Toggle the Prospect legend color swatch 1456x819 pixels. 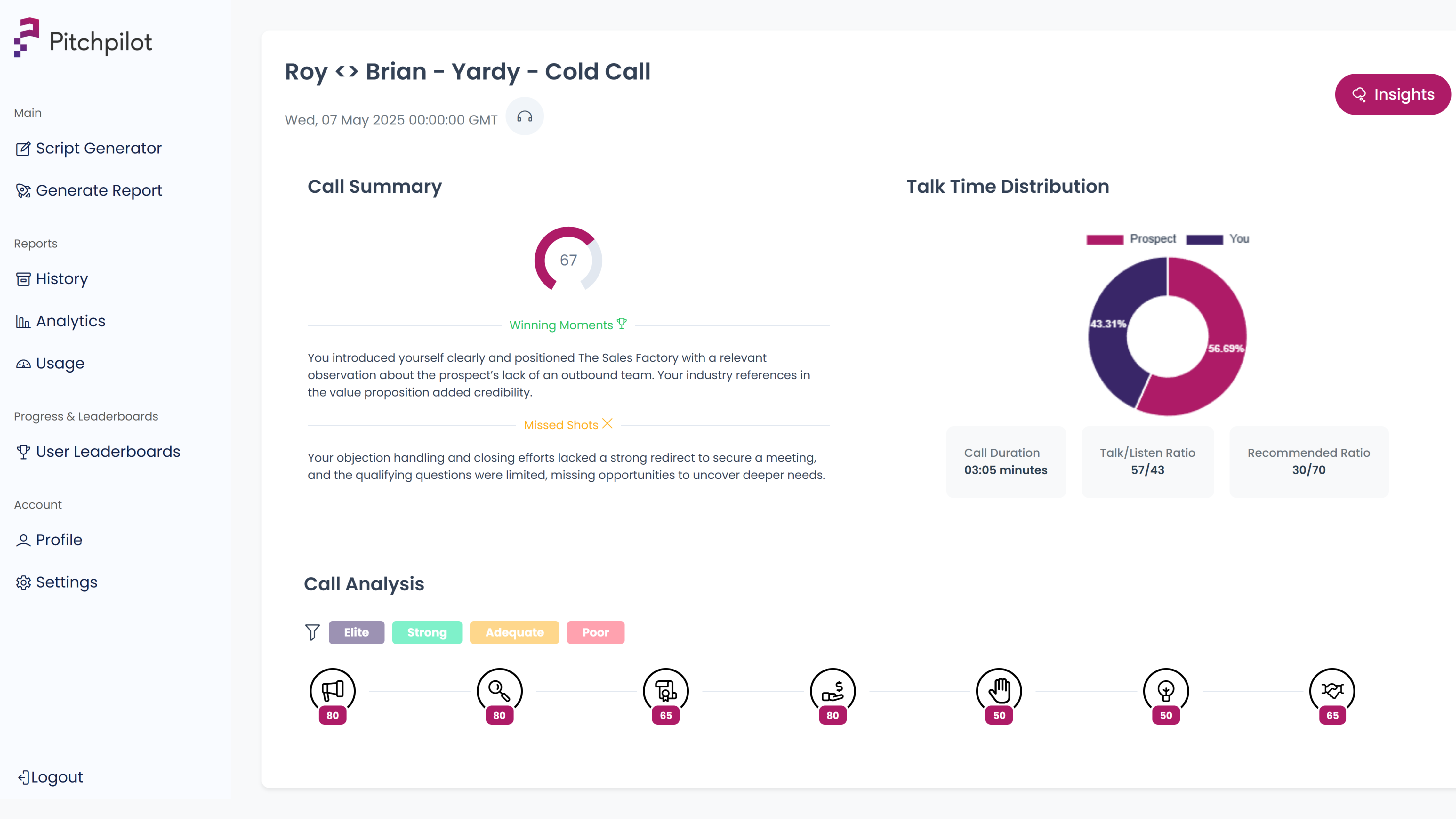click(1104, 239)
